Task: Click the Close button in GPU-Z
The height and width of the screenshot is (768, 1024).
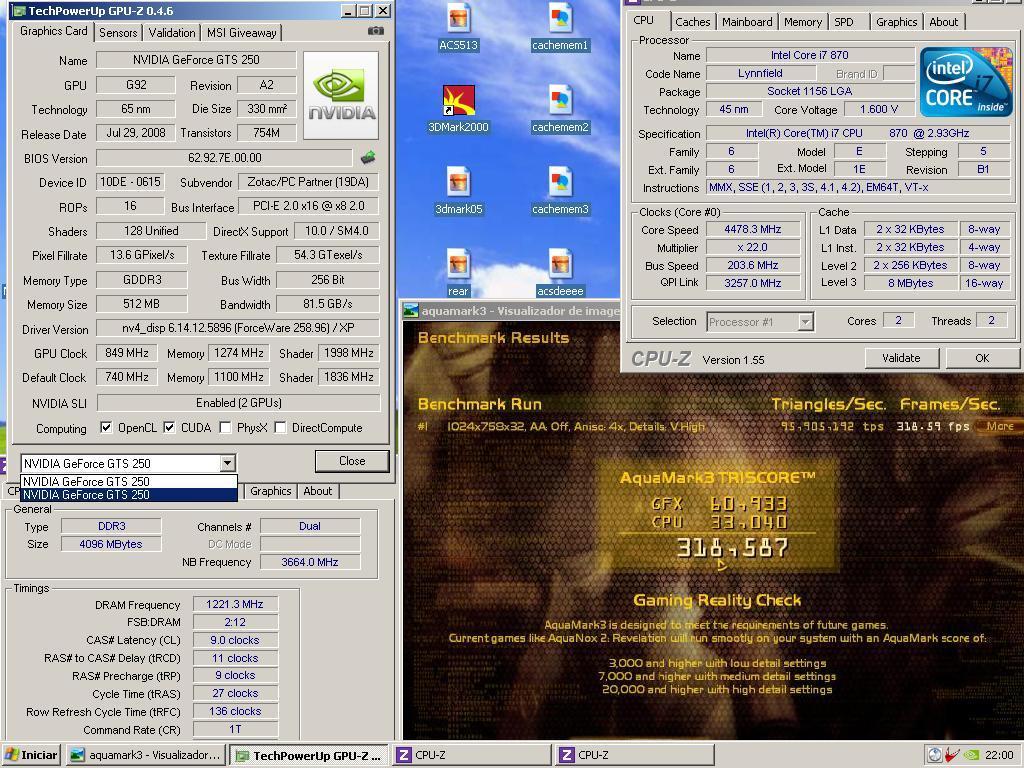Action: coord(352,461)
